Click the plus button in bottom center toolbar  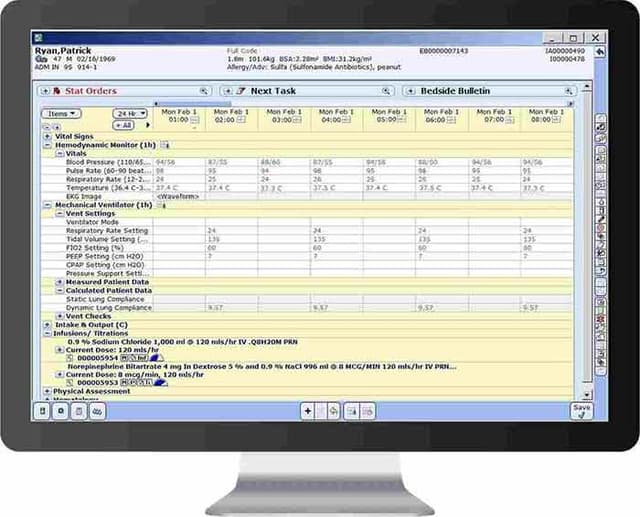pos(308,411)
